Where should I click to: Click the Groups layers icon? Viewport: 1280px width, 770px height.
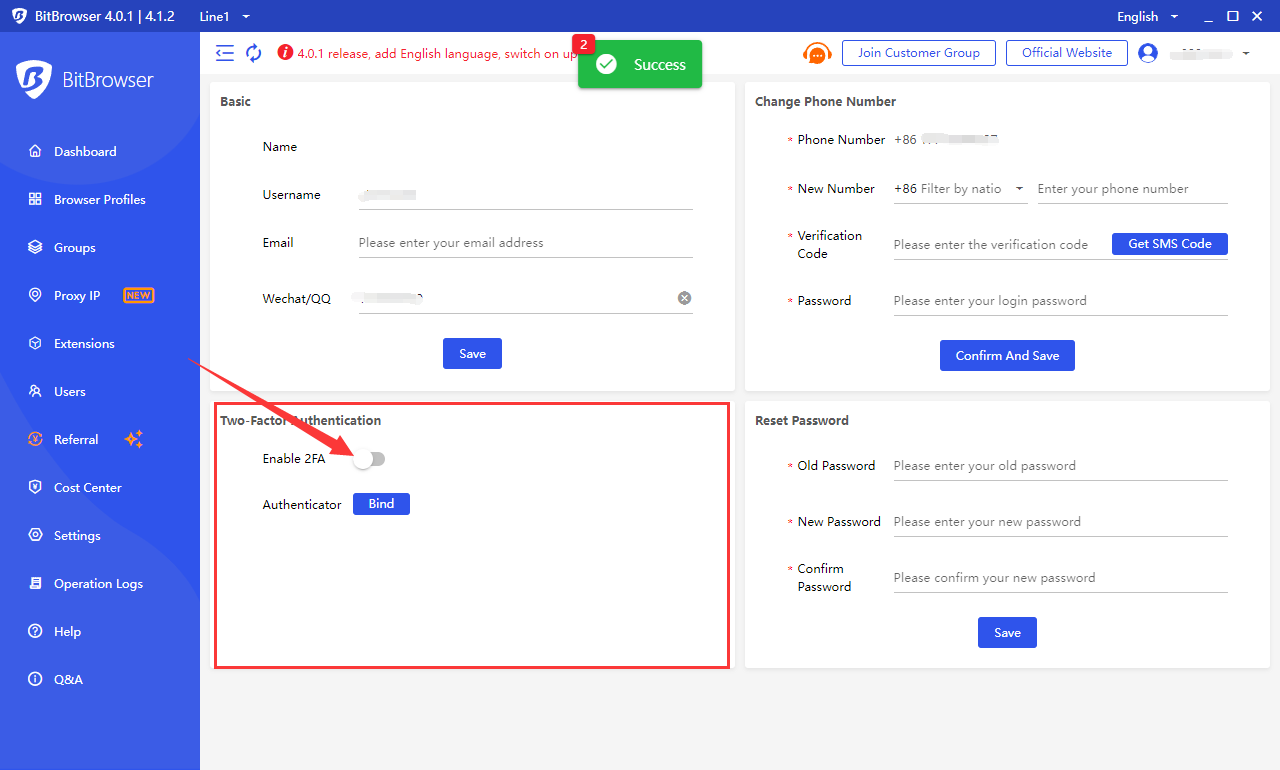(x=35, y=248)
